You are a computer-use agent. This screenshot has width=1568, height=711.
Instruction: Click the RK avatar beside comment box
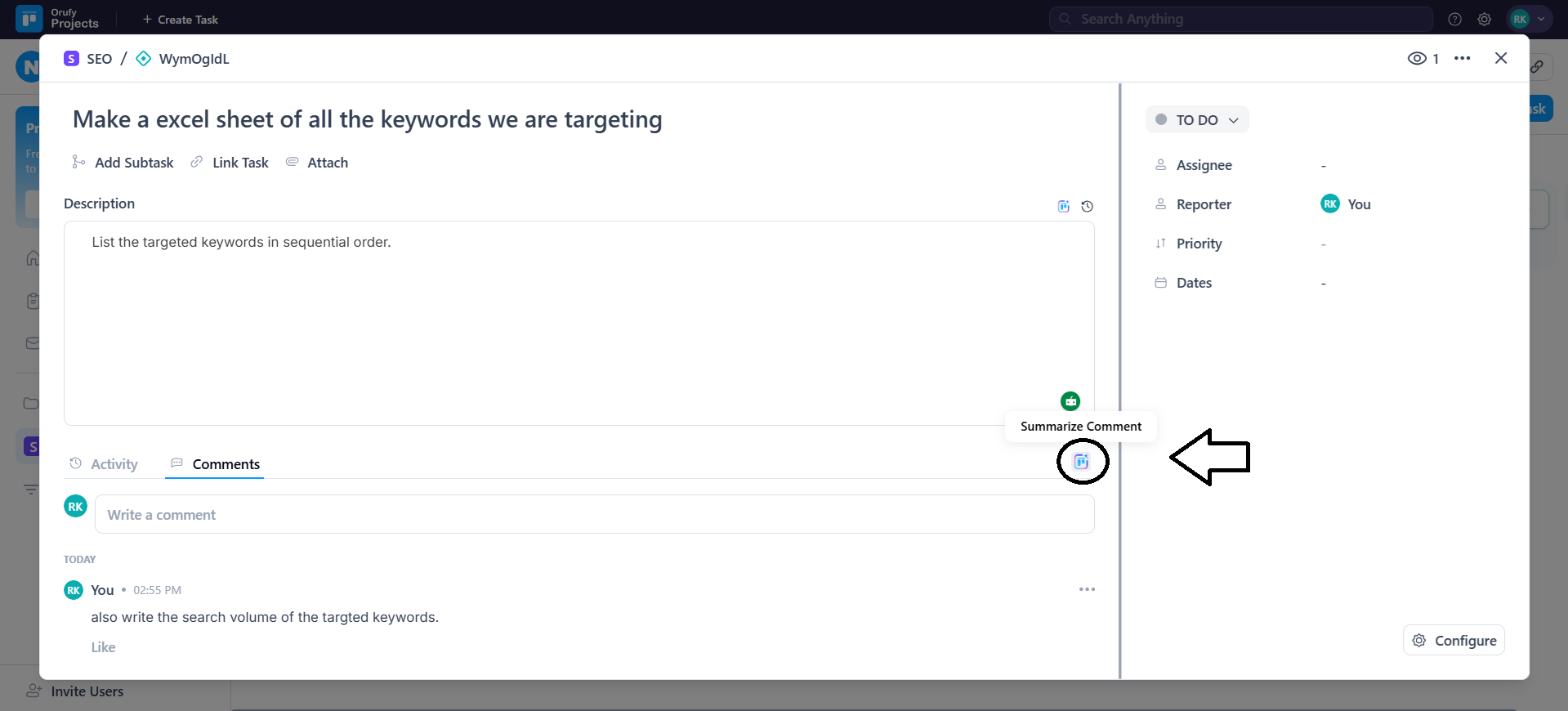[x=75, y=506]
